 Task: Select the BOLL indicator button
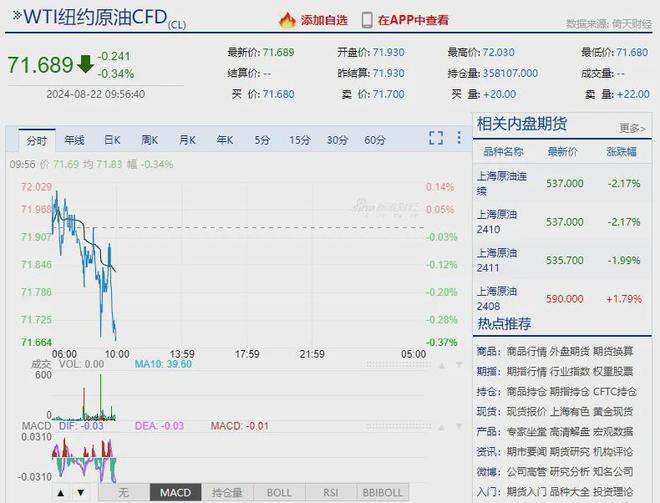(279, 492)
